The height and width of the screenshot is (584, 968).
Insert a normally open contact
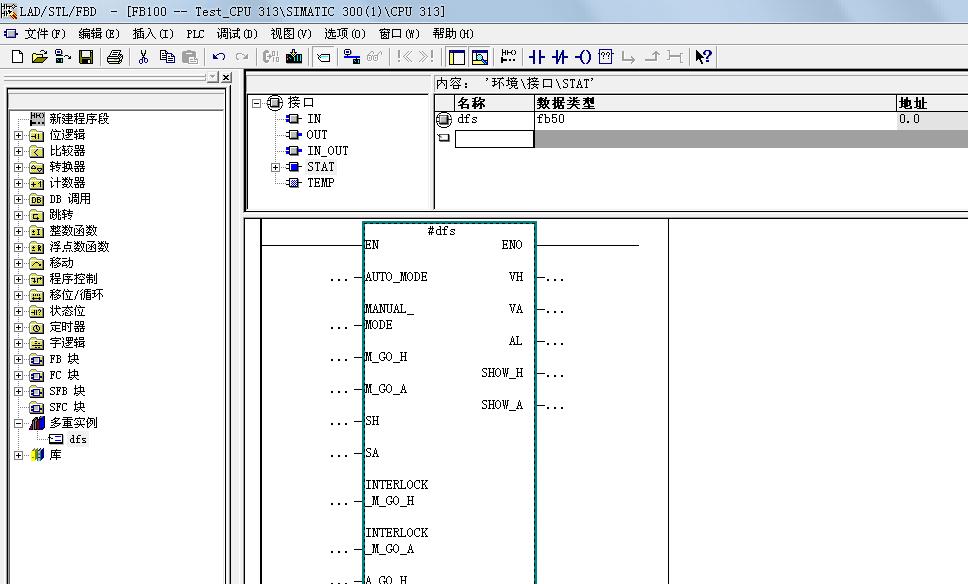point(537,57)
